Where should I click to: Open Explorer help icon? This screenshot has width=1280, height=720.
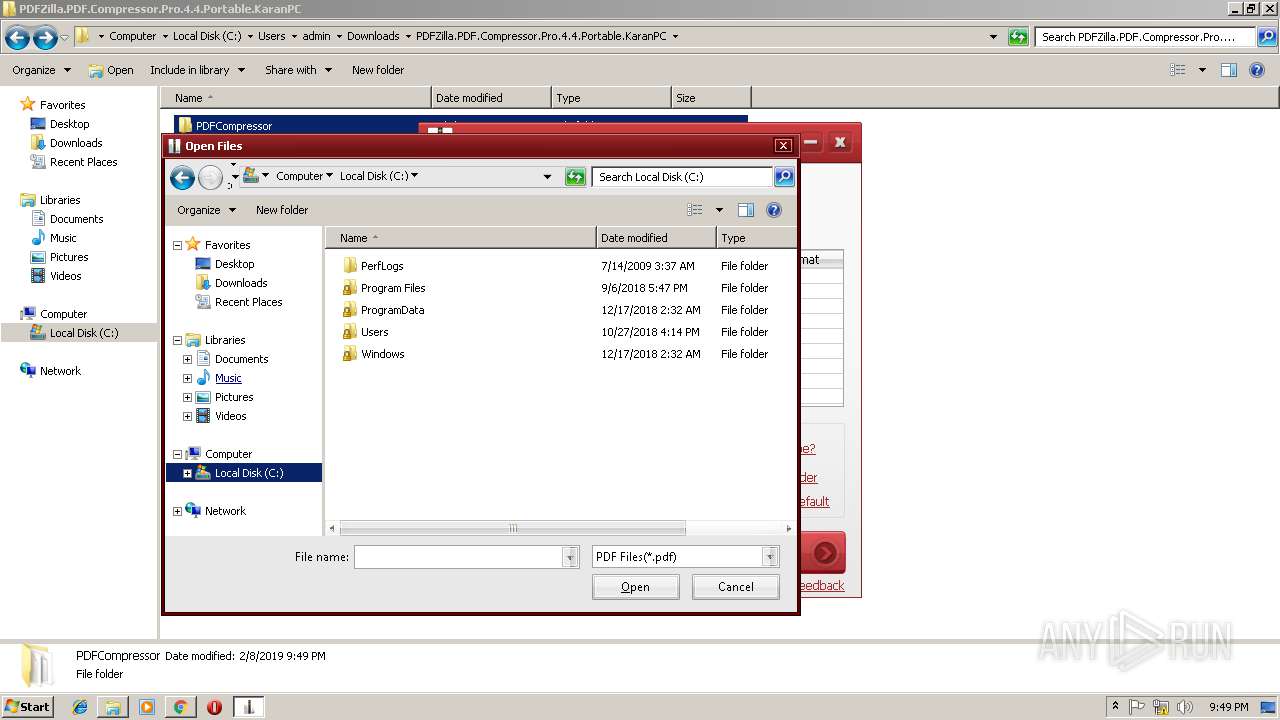pyautogui.click(x=1258, y=70)
